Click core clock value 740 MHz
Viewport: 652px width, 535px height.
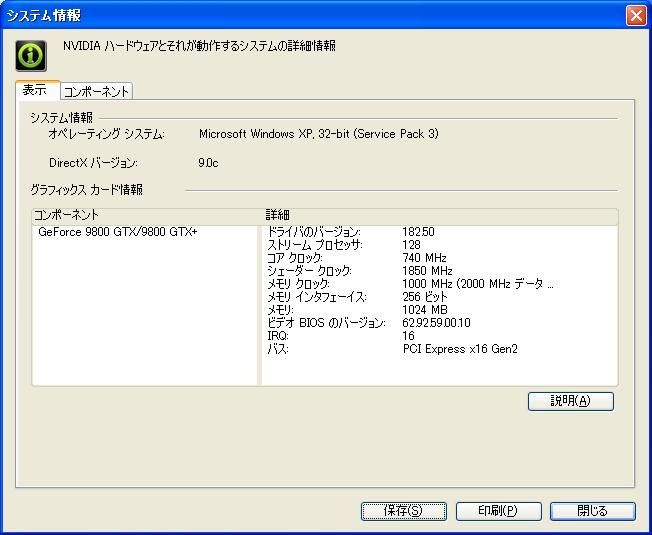coord(424,258)
